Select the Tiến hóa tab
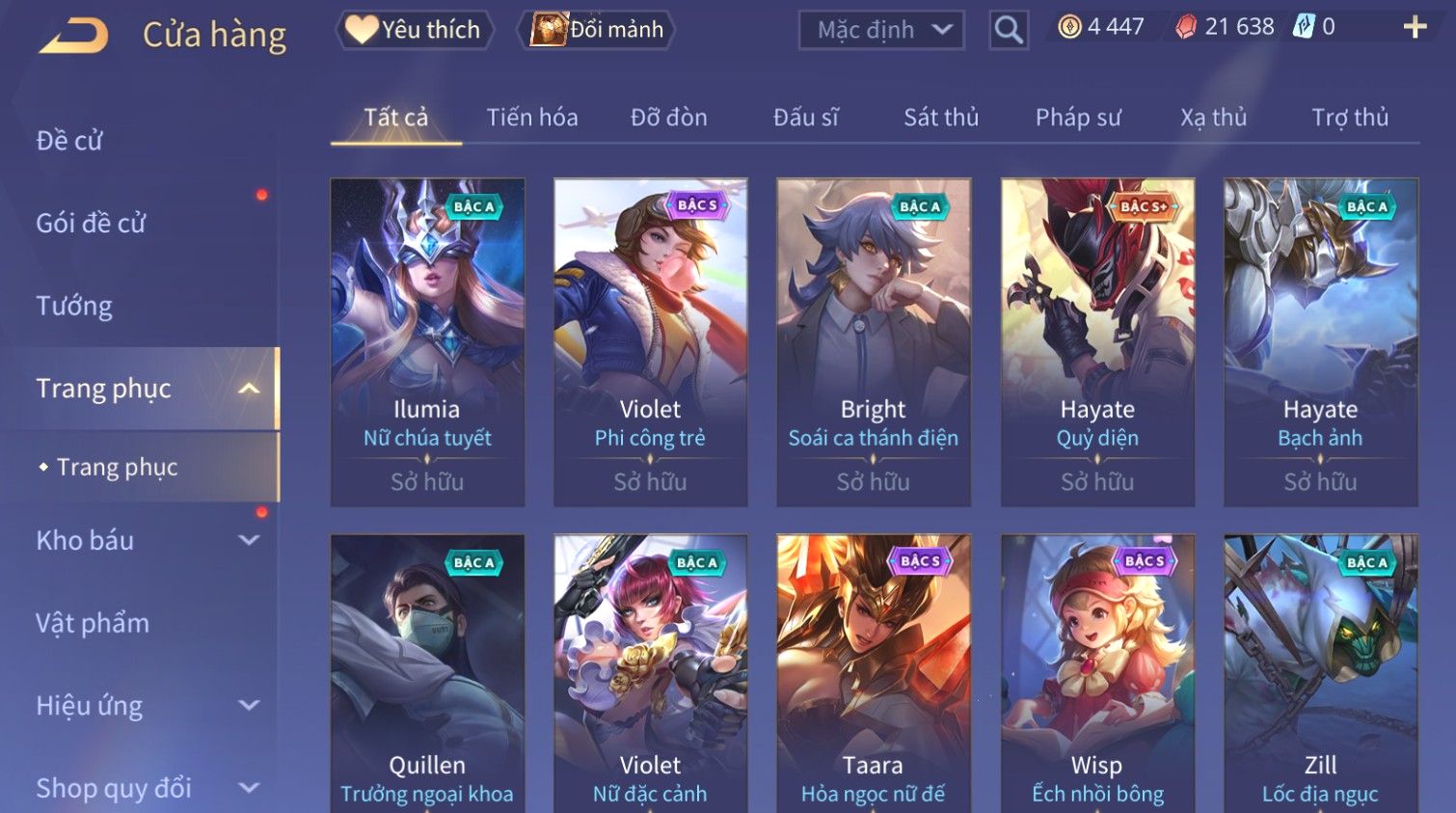 (x=532, y=118)
